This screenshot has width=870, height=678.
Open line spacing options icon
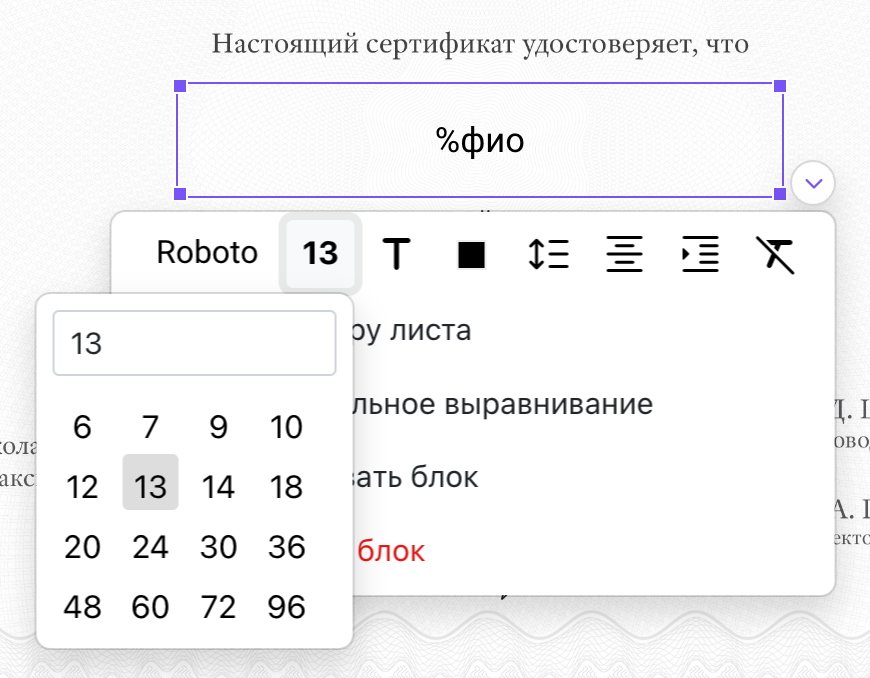click(x=548, y=254)
